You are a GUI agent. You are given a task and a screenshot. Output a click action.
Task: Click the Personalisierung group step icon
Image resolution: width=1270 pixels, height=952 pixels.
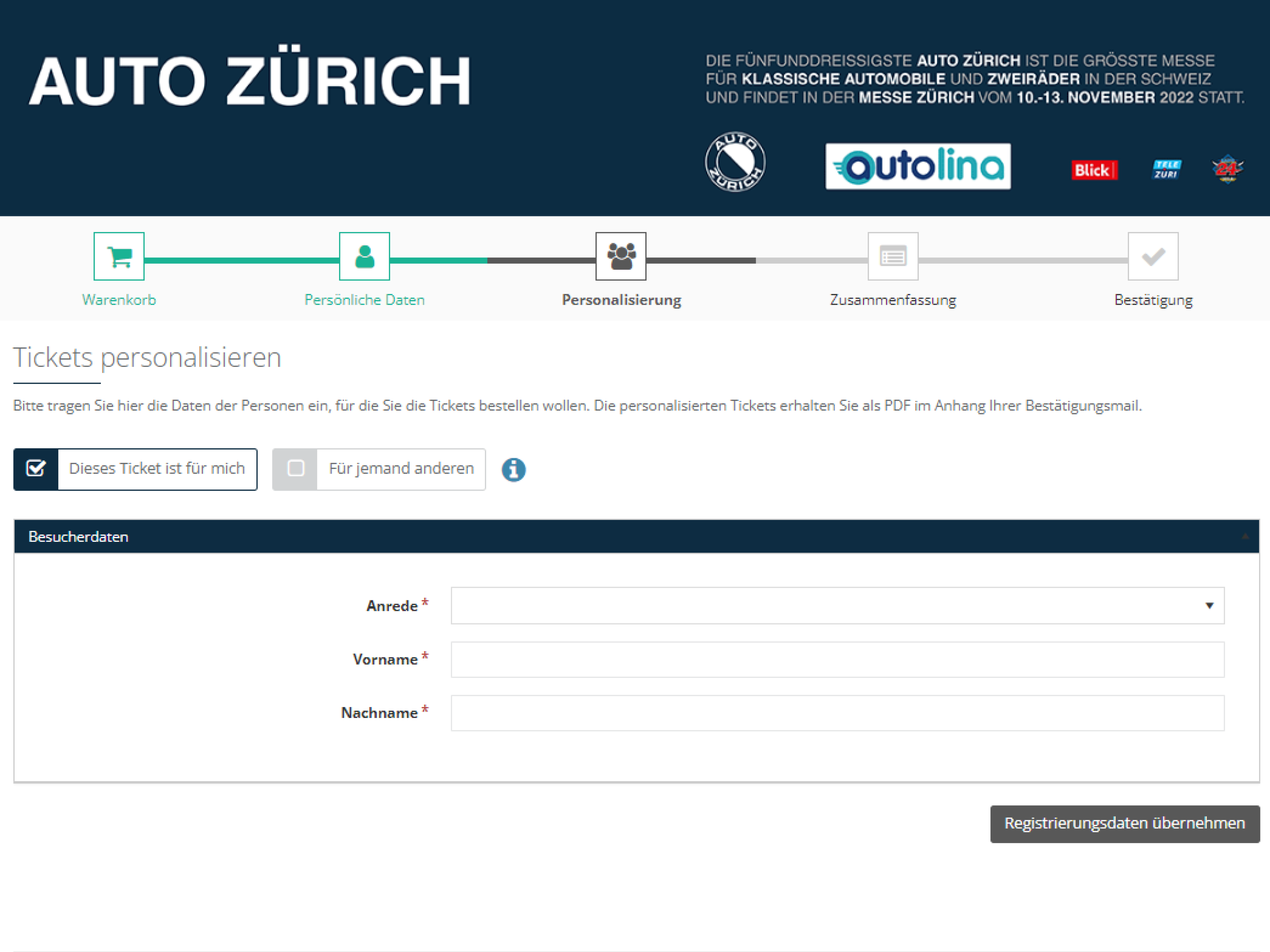point(621,256)
